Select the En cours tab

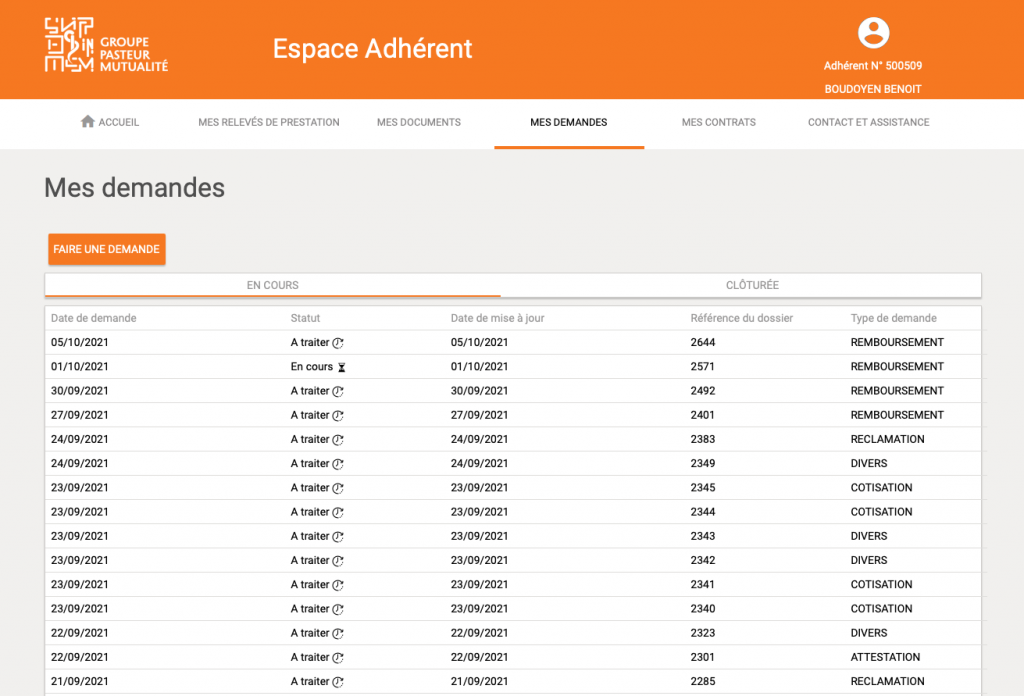[273, 285]
